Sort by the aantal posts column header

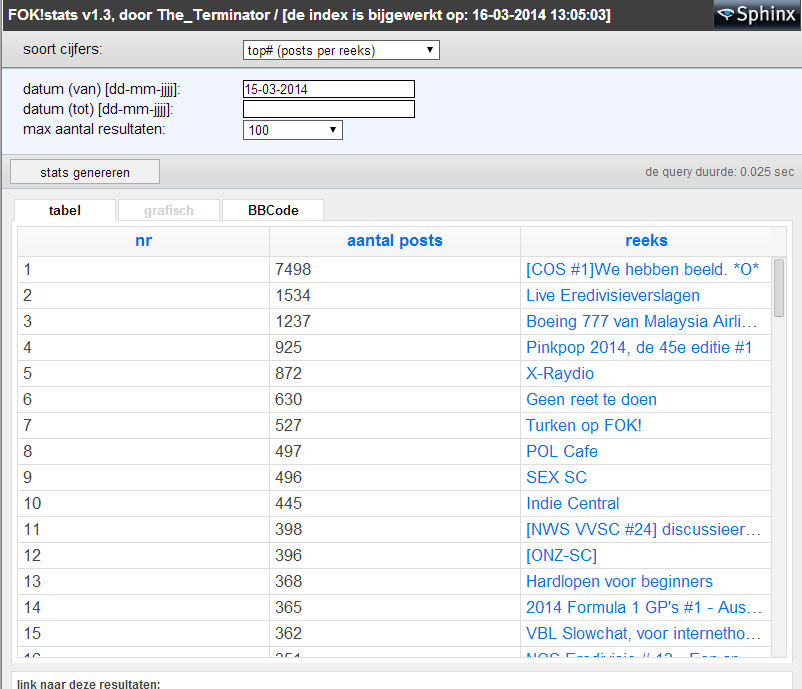(395, 240)
